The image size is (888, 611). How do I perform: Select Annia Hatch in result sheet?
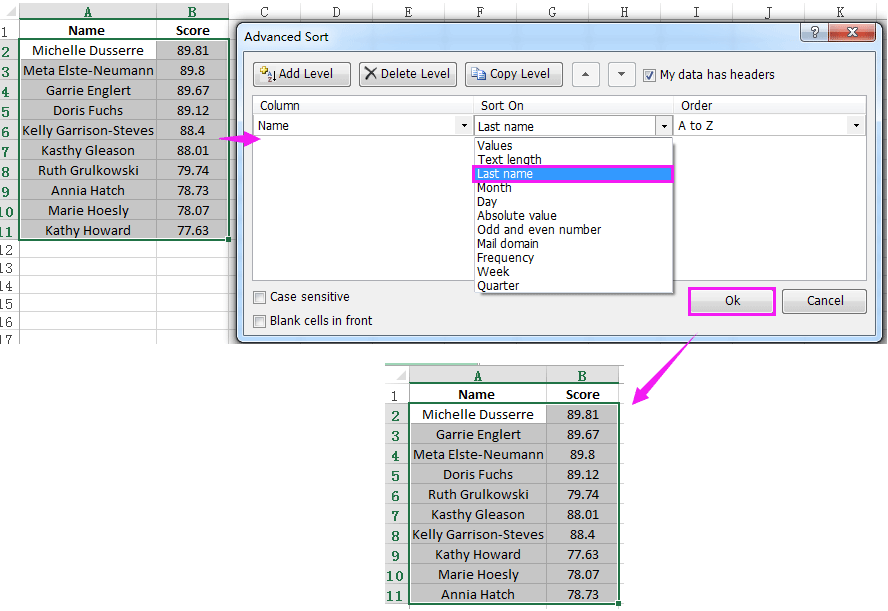(x=477, y=595)
